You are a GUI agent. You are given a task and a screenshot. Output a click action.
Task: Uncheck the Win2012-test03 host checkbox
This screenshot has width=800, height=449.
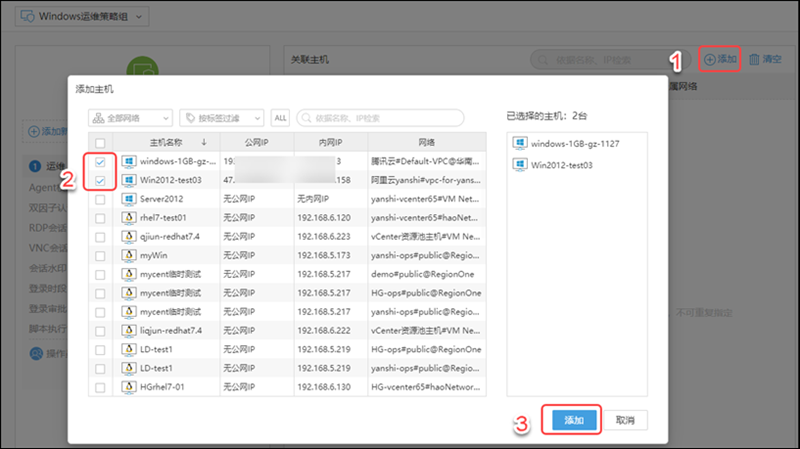click(100, 181)
